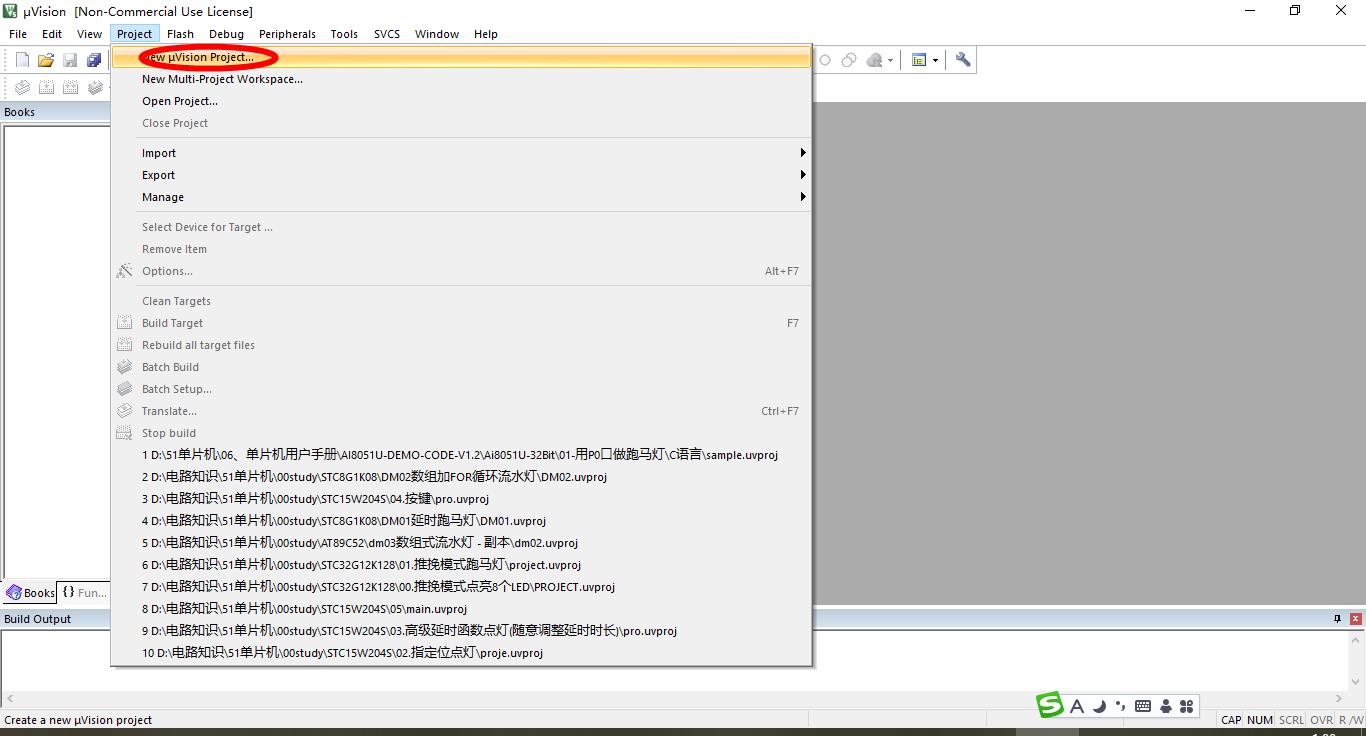The width and height of the screenshot is (1366, 736).
Task: Open the window layout dropdown arrow
Action: [935, 60]
